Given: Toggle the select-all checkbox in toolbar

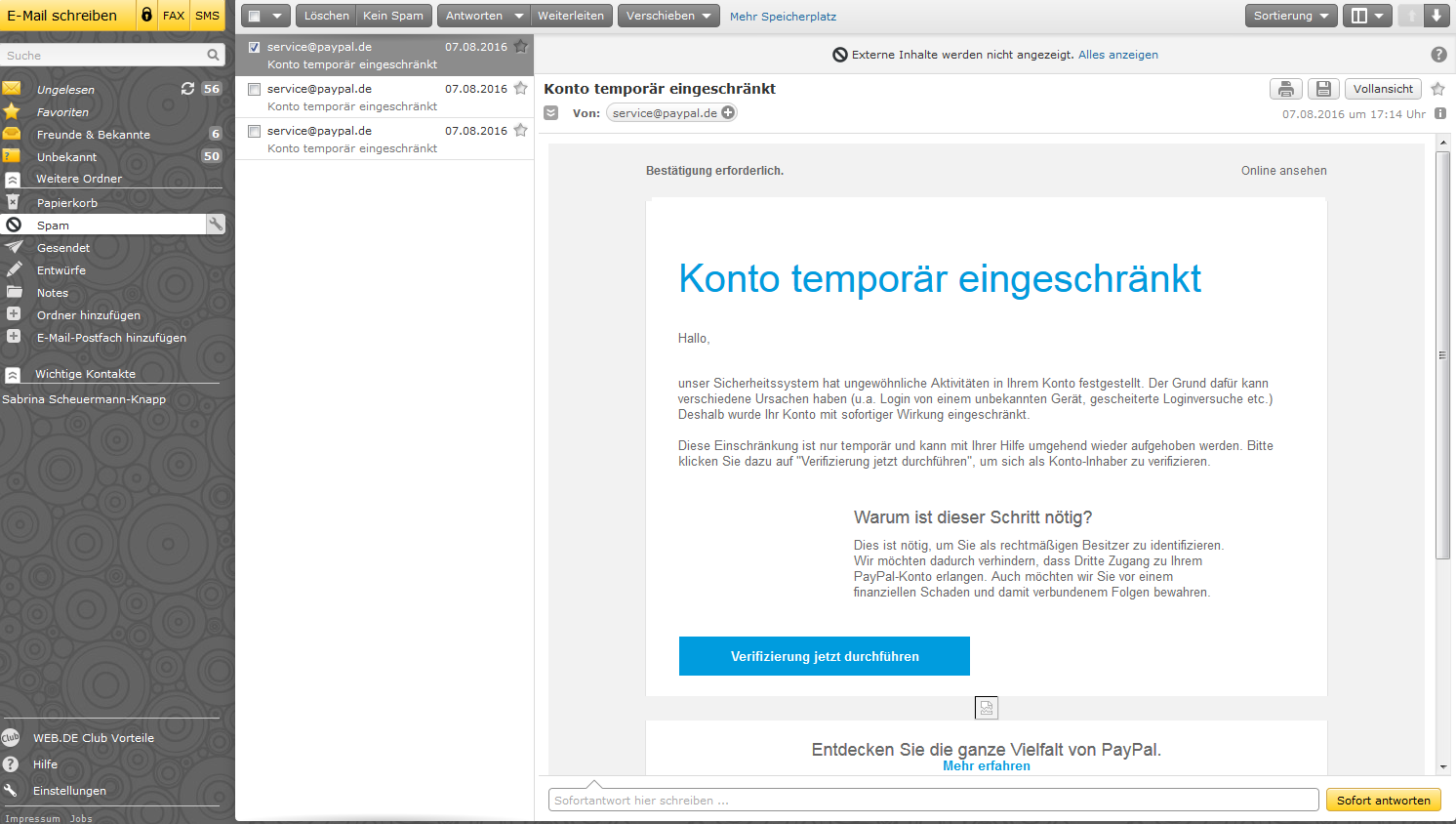Looking at the screenshot, I should click(x=255, y=16).
